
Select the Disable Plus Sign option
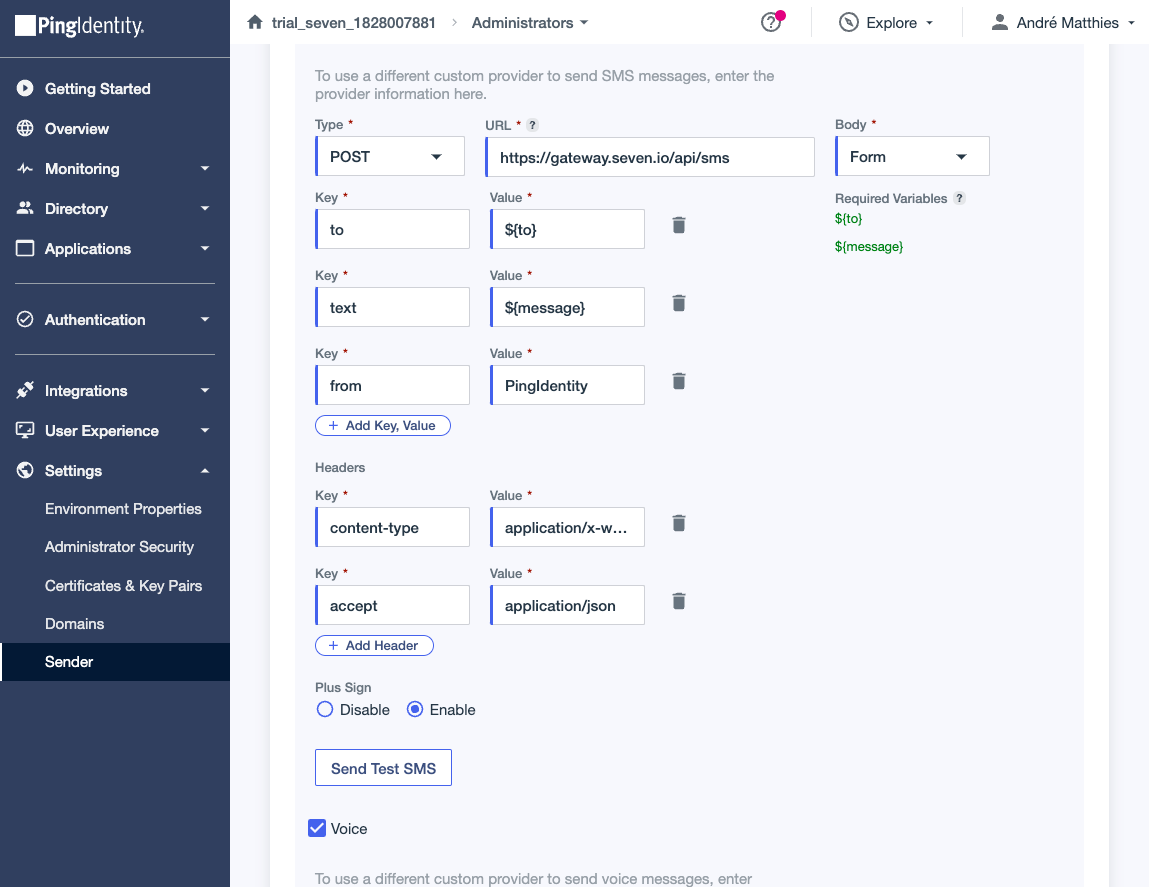pos(324,709)
